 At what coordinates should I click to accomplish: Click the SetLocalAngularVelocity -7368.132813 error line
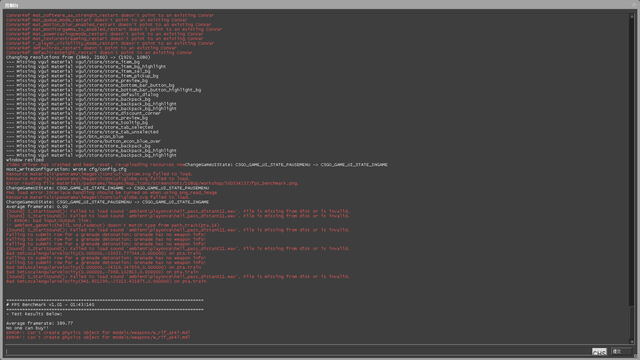(x=102, y=272)
